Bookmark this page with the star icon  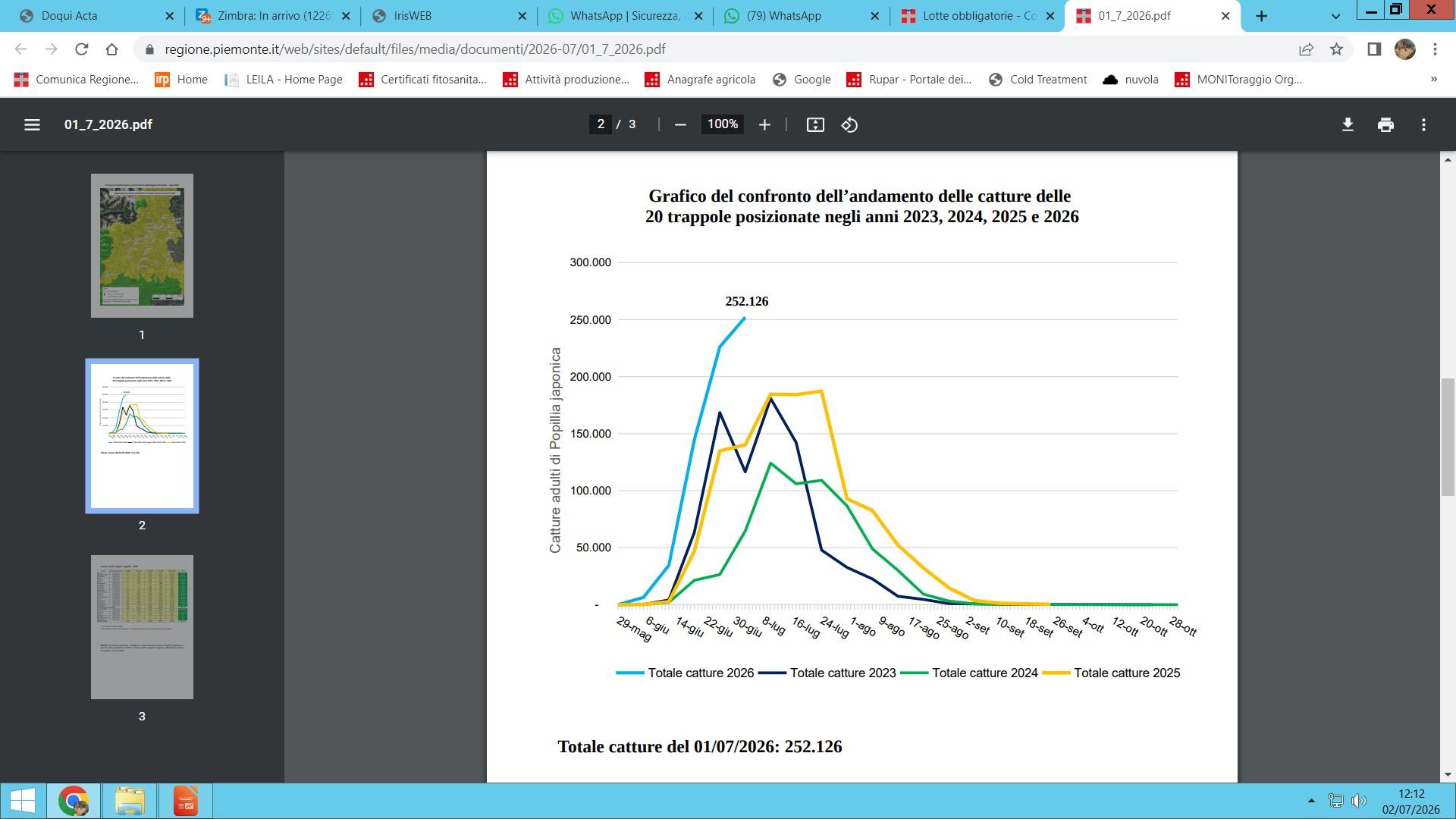(x=1336, y=49)
